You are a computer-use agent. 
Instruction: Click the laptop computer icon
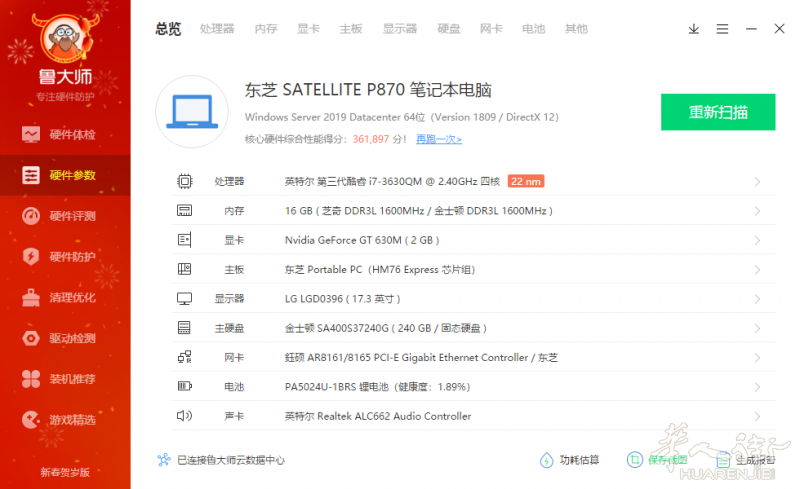coord(192,112)
